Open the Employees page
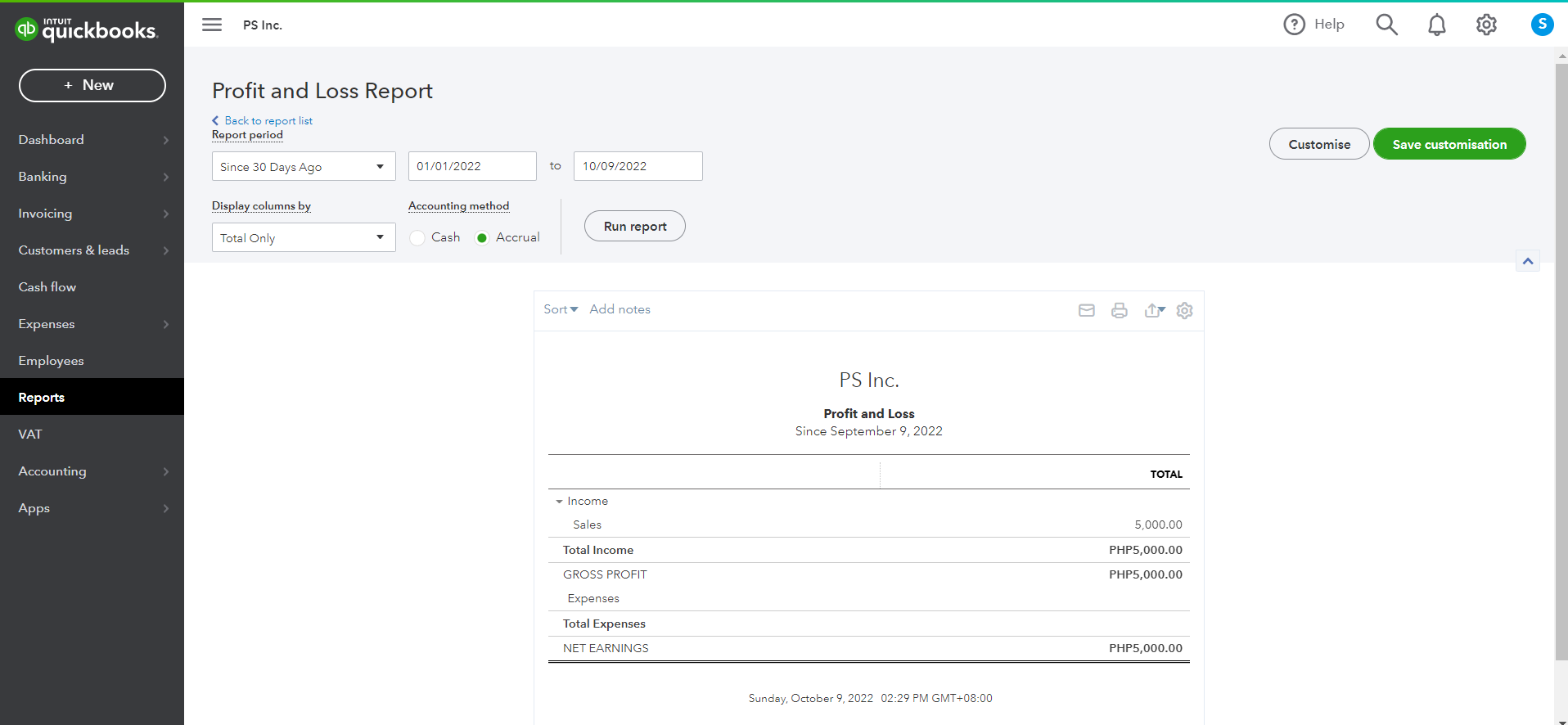 pos(92,361)
